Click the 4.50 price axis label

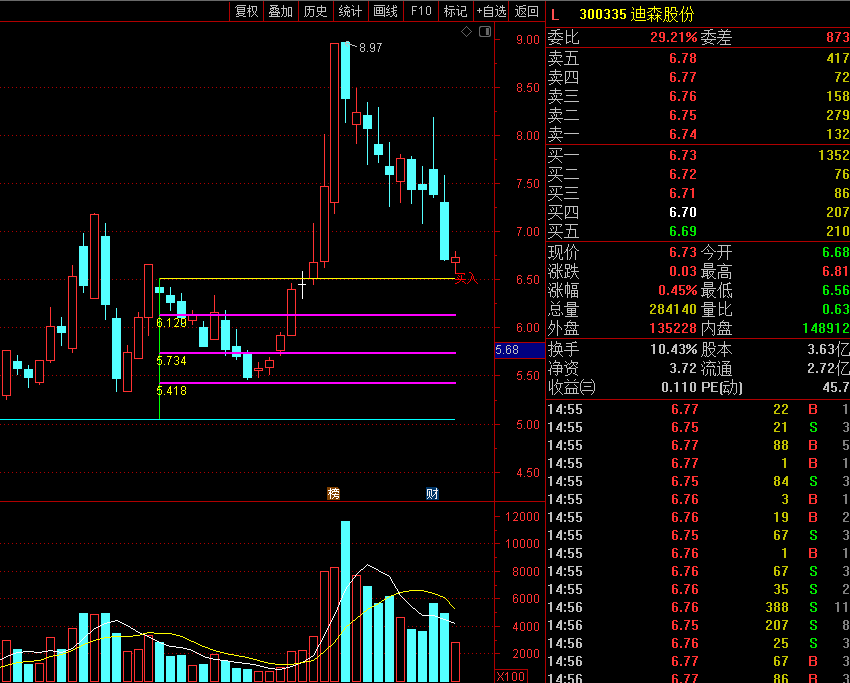(528, 473)
